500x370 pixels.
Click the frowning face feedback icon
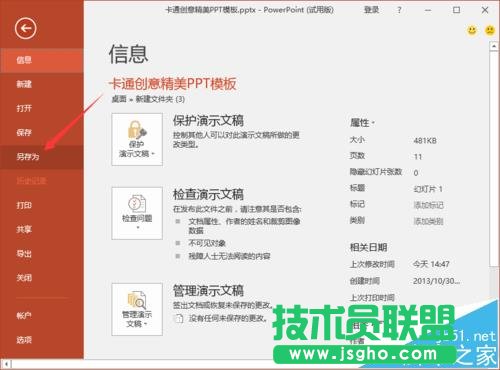tap(490, 31)
